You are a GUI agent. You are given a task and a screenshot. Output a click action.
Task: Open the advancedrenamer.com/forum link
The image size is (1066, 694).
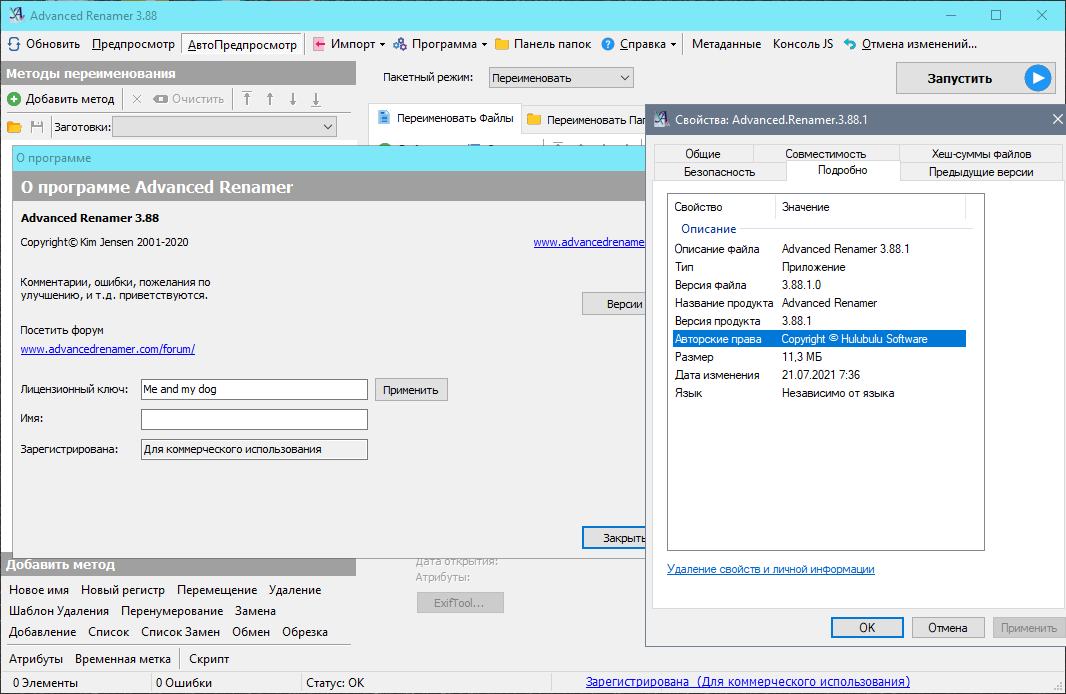pos(107,349)
